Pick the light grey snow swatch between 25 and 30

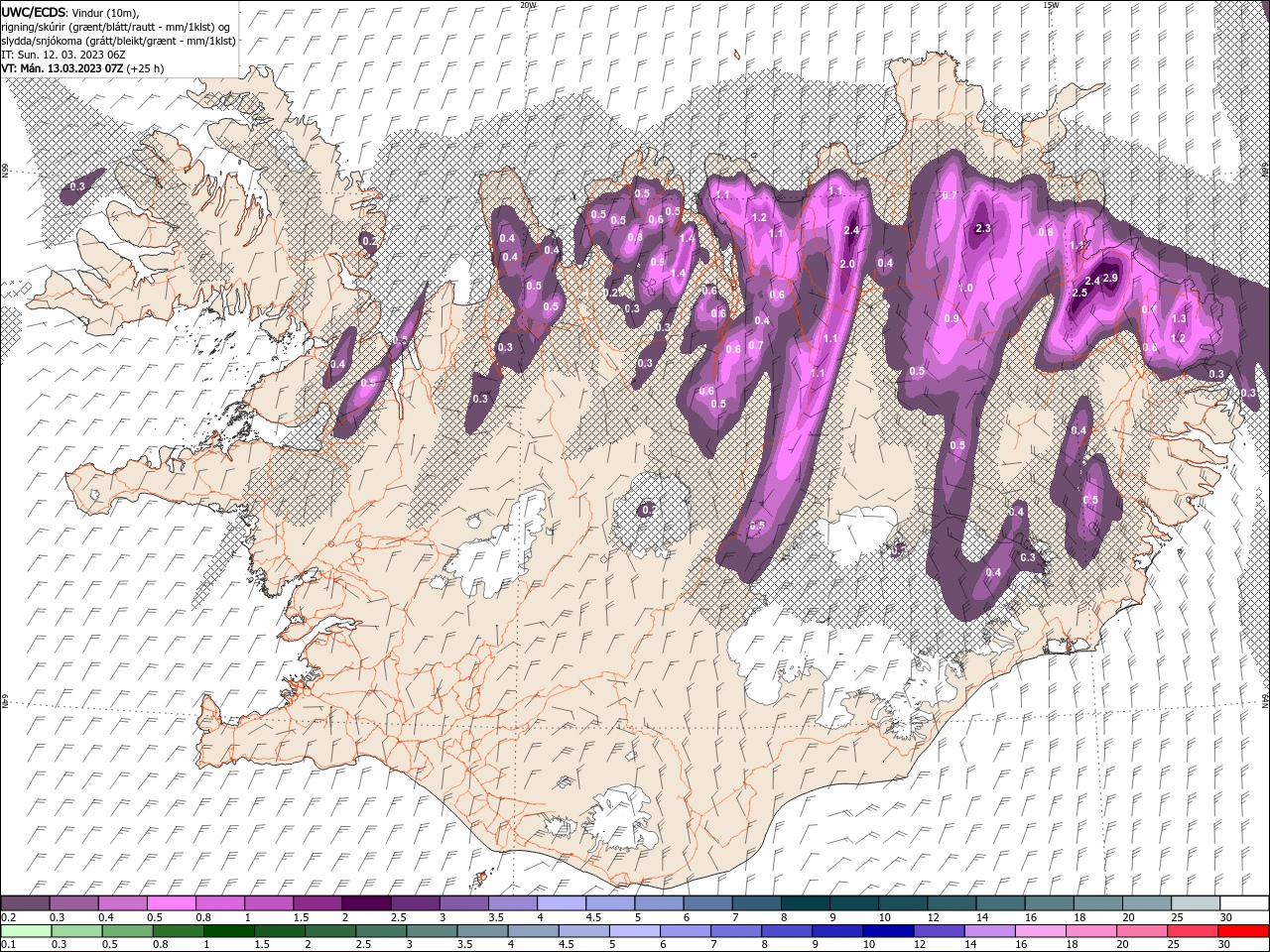1196,903
